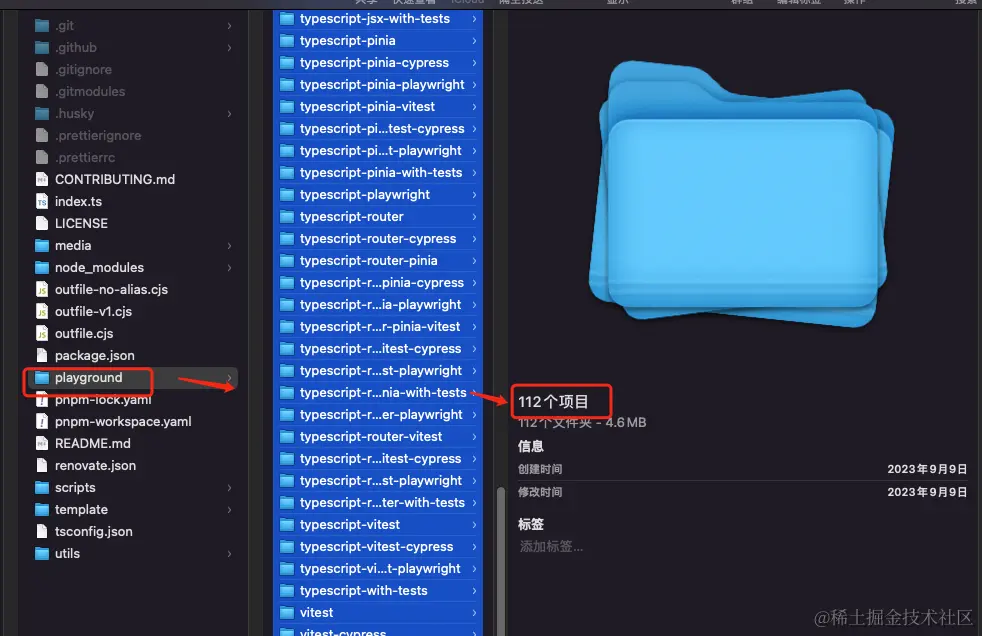Click the README.md file icon
This screenshot has height=636, width=982.
pos(42,443)
